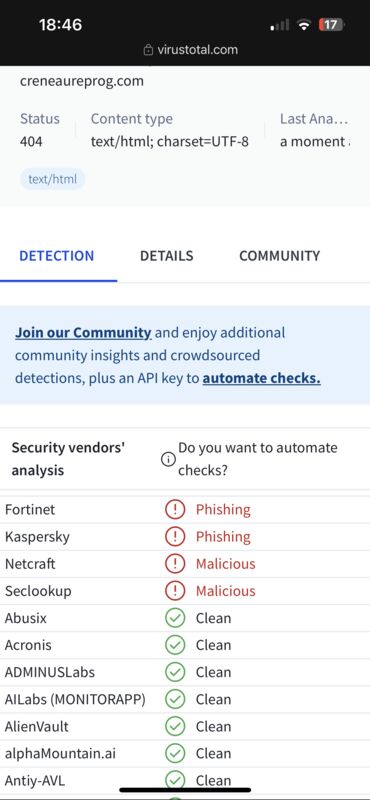Tap the cellular signal bars
The width and height of the screenshot is (370, 800).
point(280,24)
